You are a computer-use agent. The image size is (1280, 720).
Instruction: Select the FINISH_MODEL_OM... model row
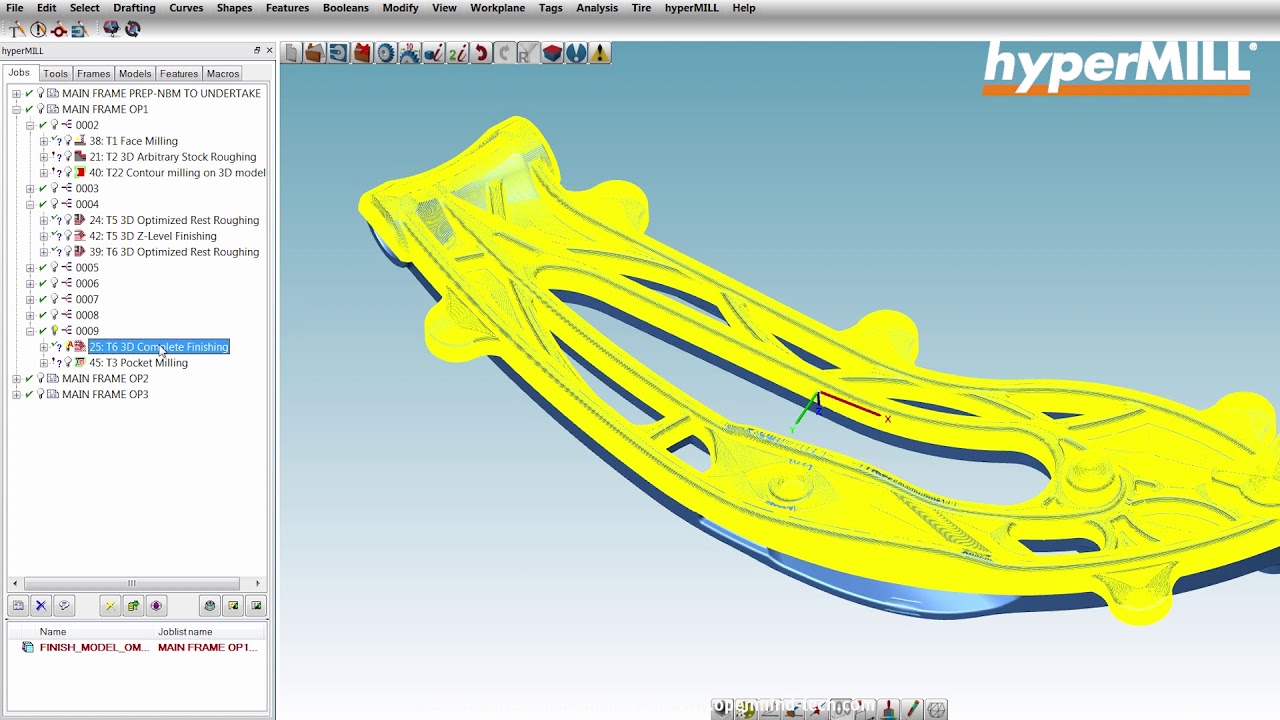[x=138, y=648]
